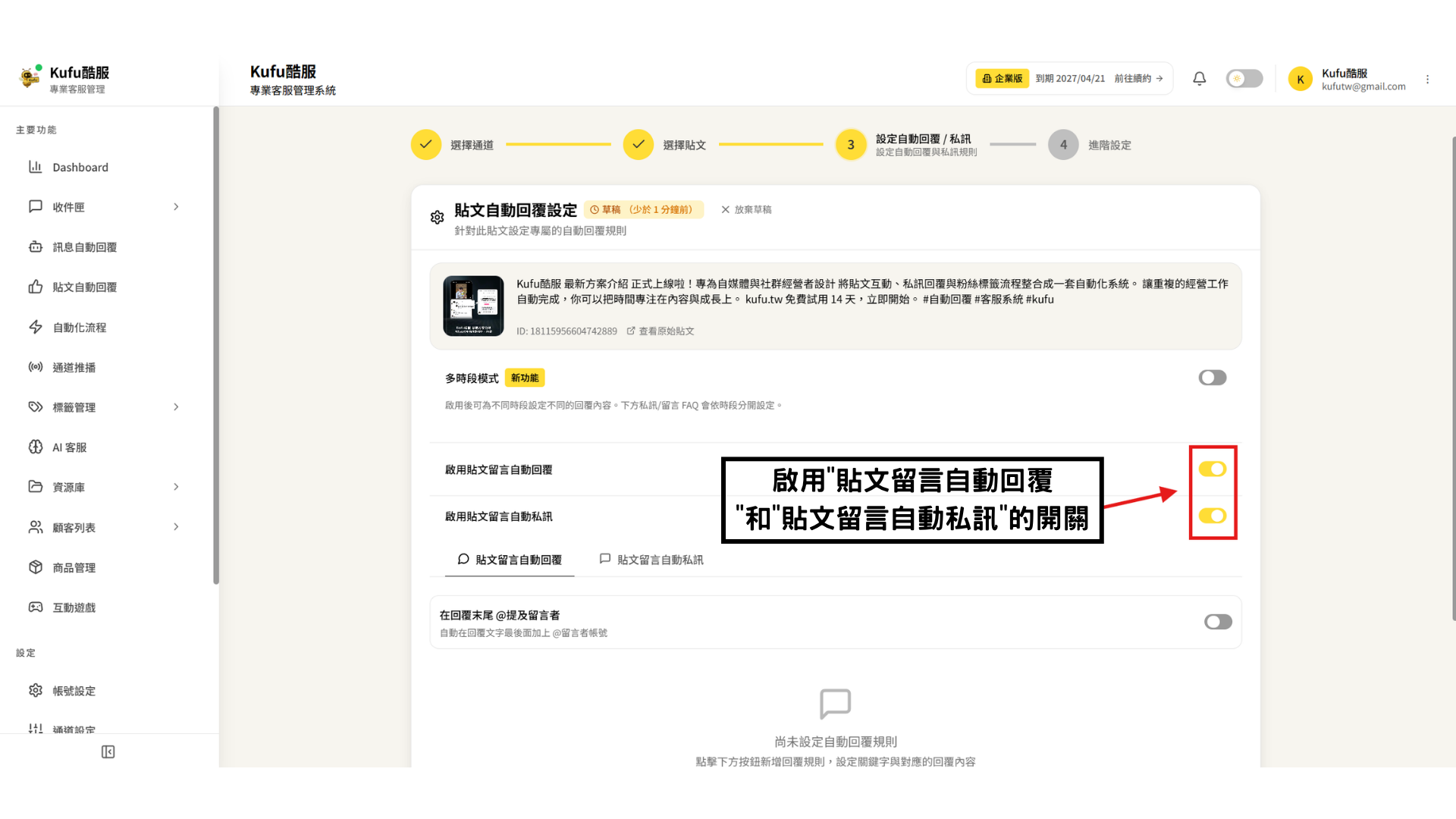Click the post preview thumbnail

[473, 306]
